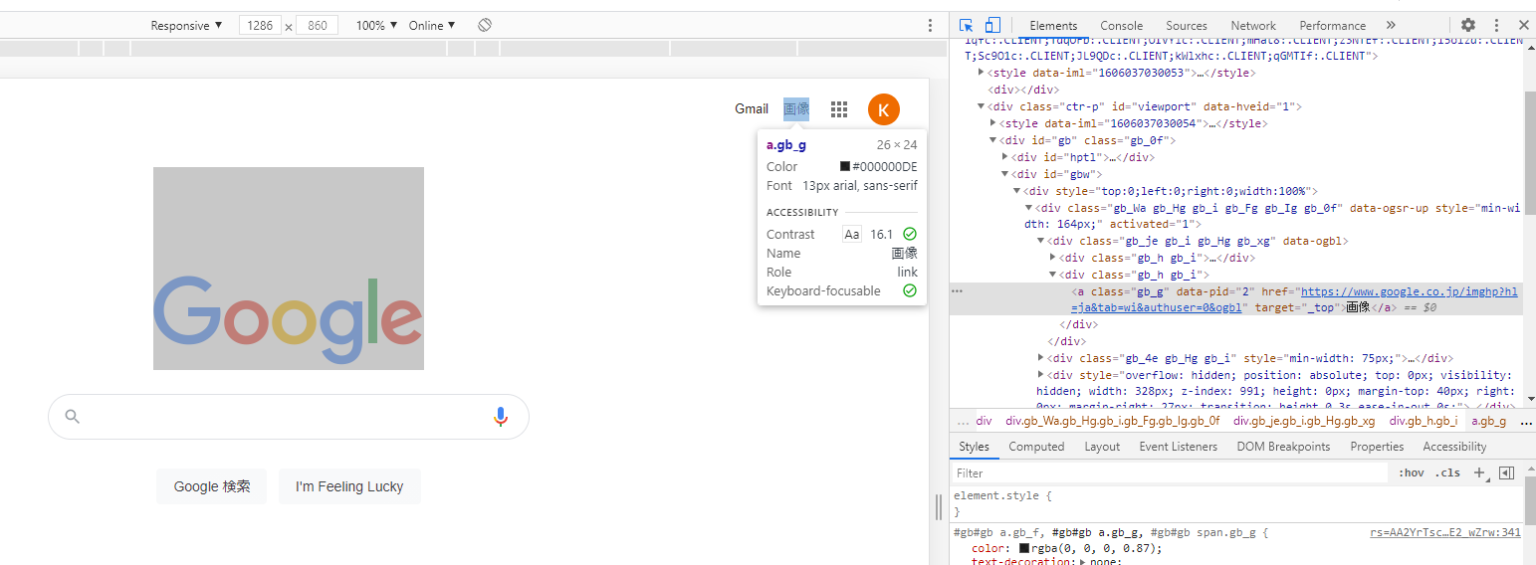Open the Computed styles tab

point(1036,447)
